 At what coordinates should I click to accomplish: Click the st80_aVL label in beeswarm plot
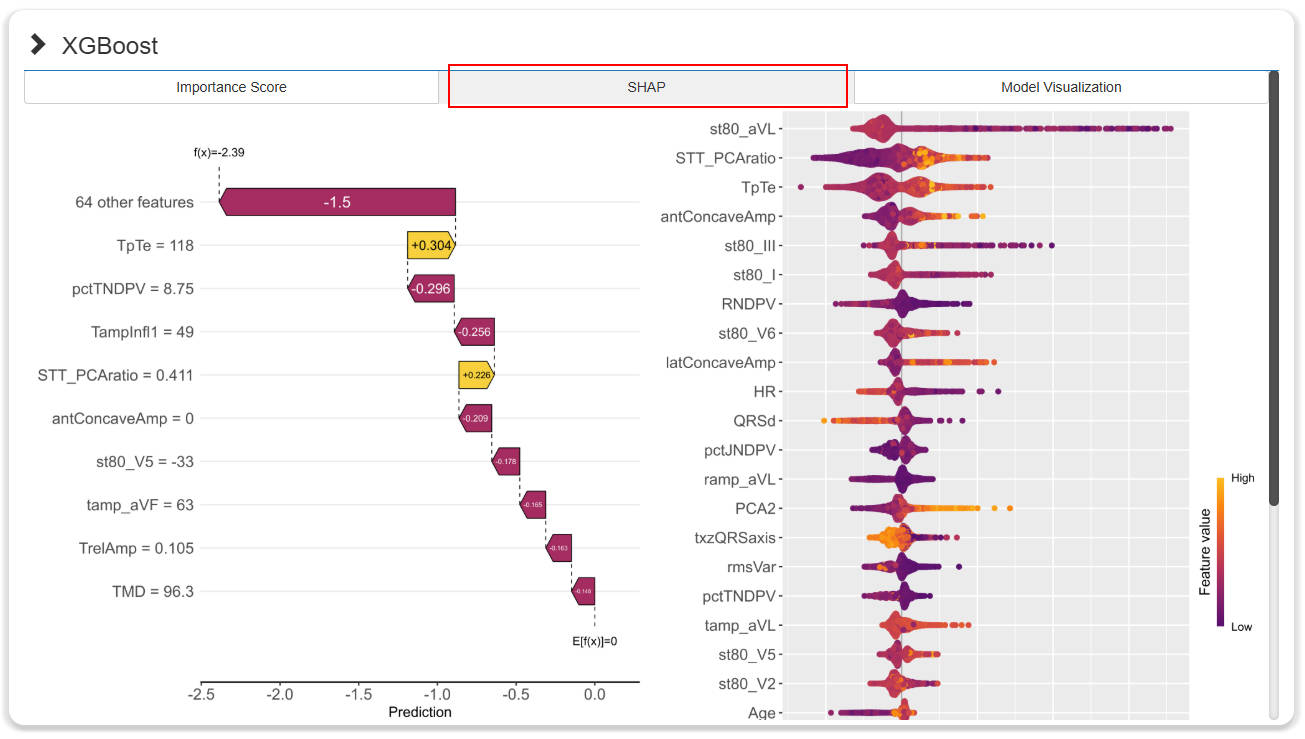[743, 128]
